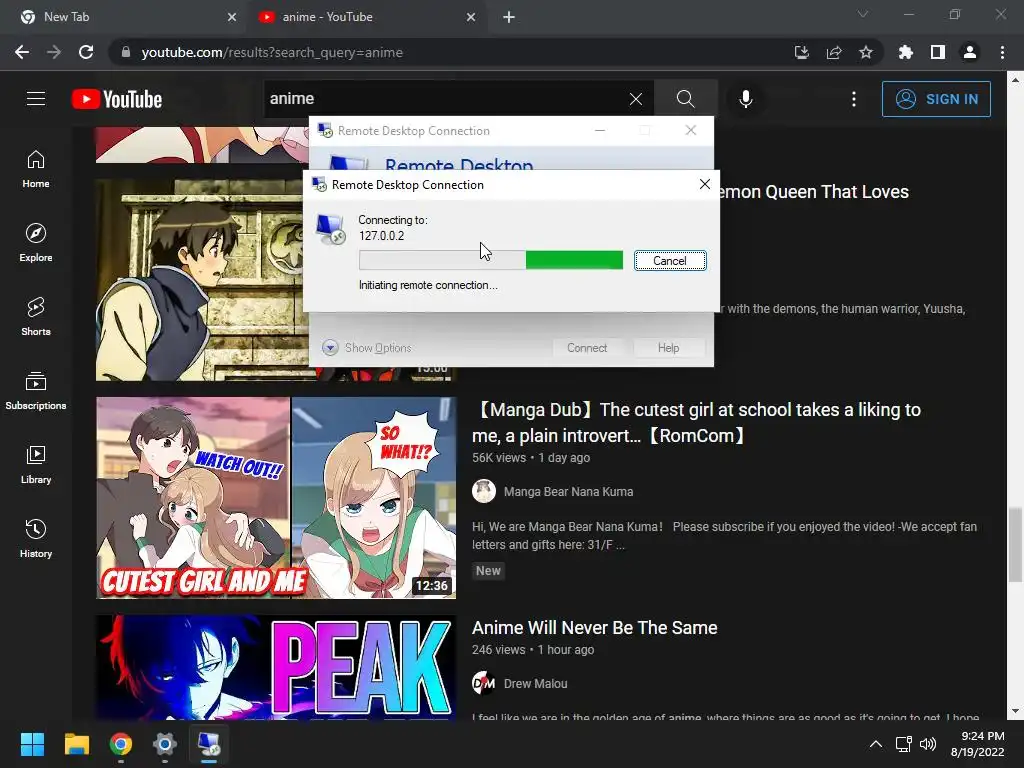Click Chrome icon in taskbar
1024x768 pixels.
tap(120, 744)
